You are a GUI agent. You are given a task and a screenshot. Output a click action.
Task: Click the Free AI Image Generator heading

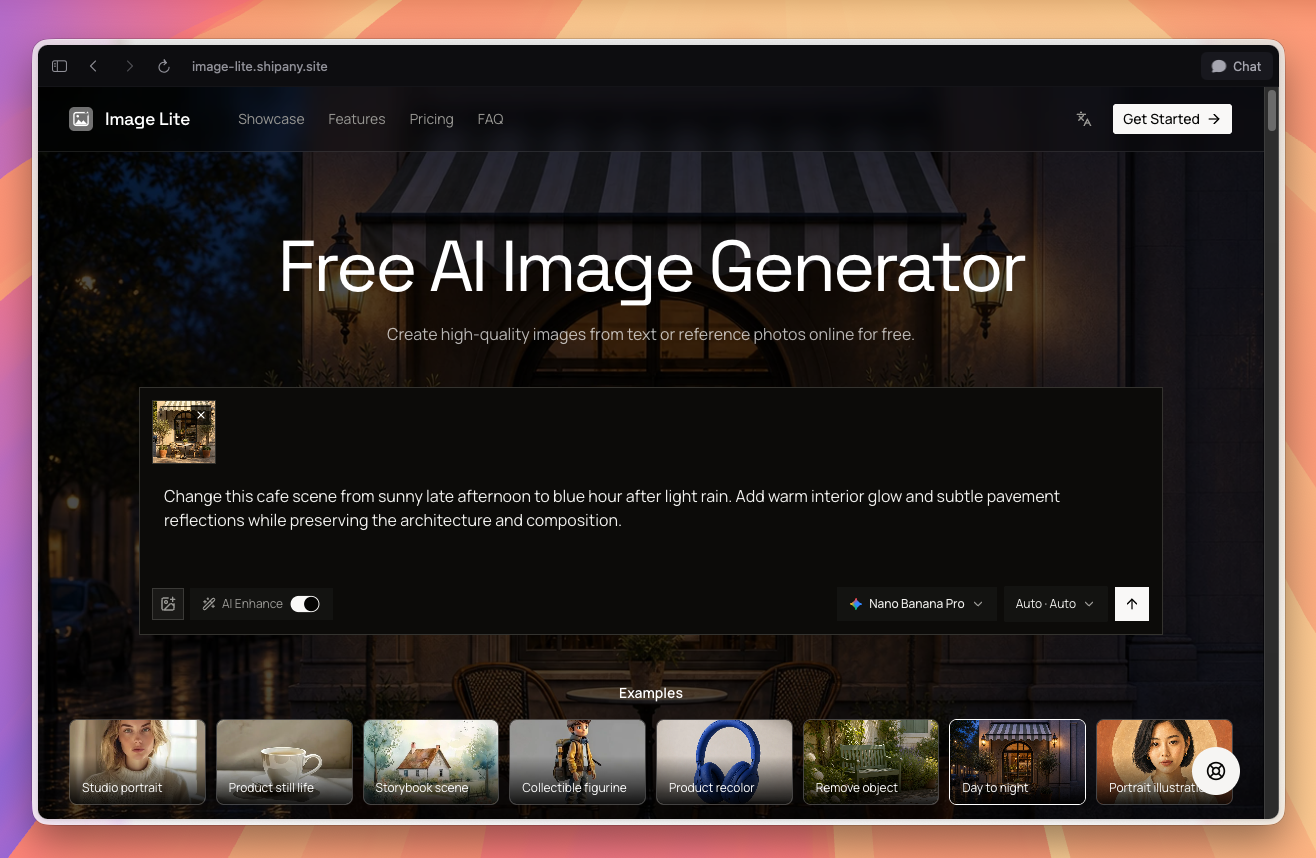652,268
